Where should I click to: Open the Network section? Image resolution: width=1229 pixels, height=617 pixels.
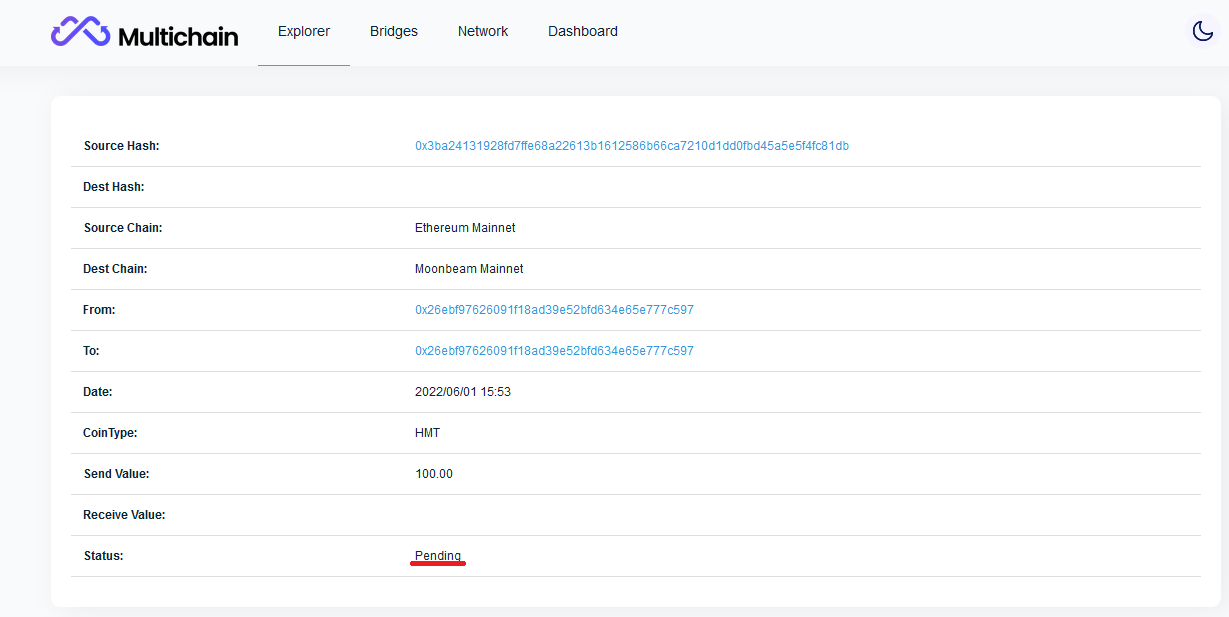tap(482, 31)
